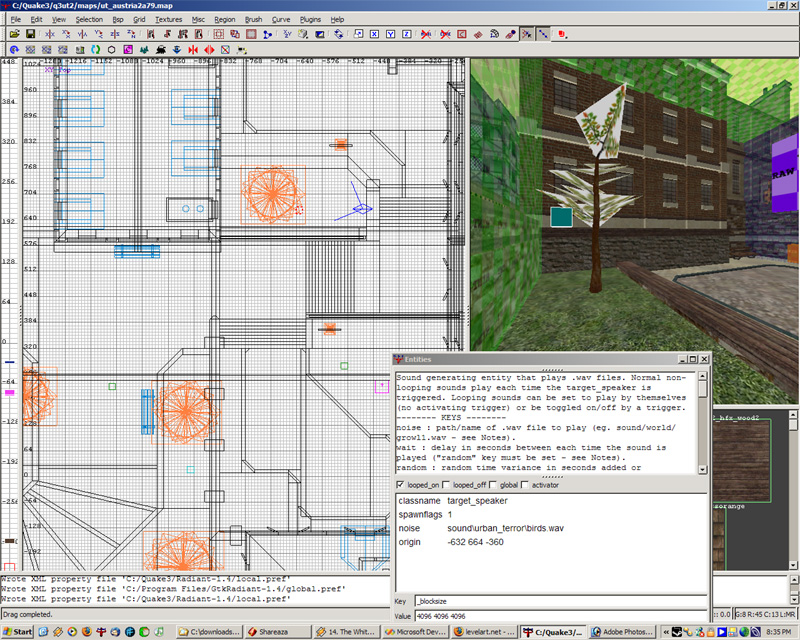Click the black hexagon outline toolbar icon
This screenshot has height=640, width=800.
coord(111,49)
